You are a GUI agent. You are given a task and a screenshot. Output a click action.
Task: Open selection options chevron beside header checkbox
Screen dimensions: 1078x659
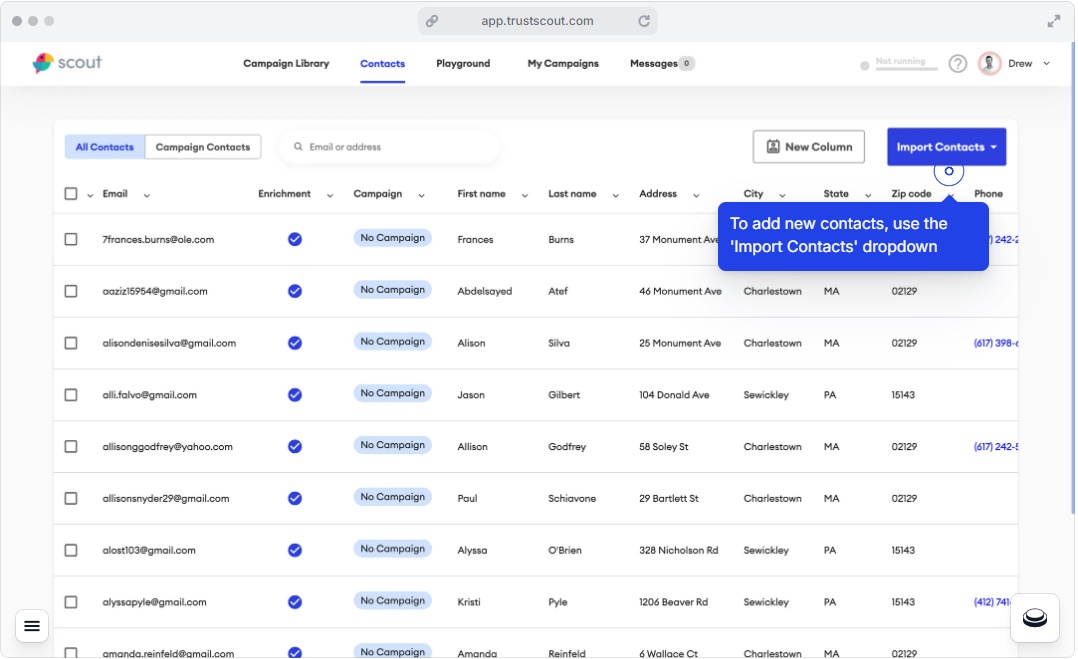(x=90, y=196)
